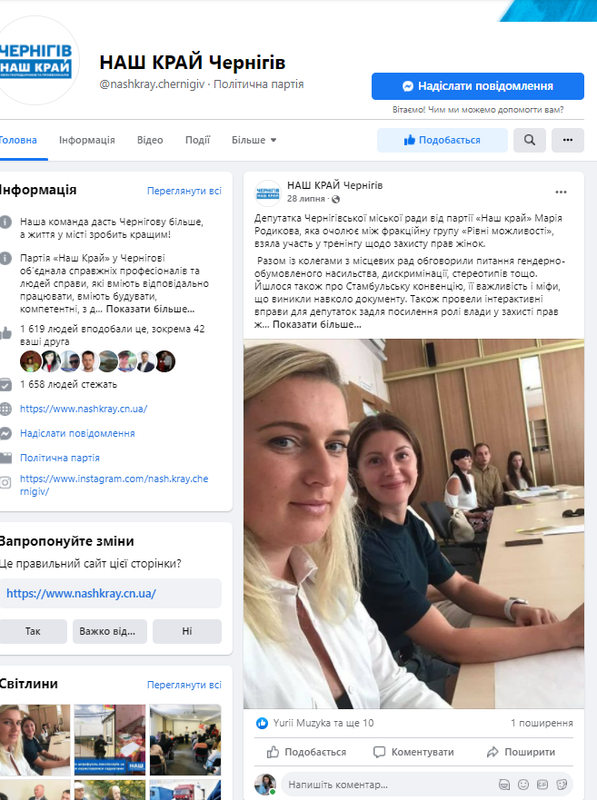Expand the Більше dropdown in page tabs
This screenshot has width=597, height=800.
click(x=254, y=140)
